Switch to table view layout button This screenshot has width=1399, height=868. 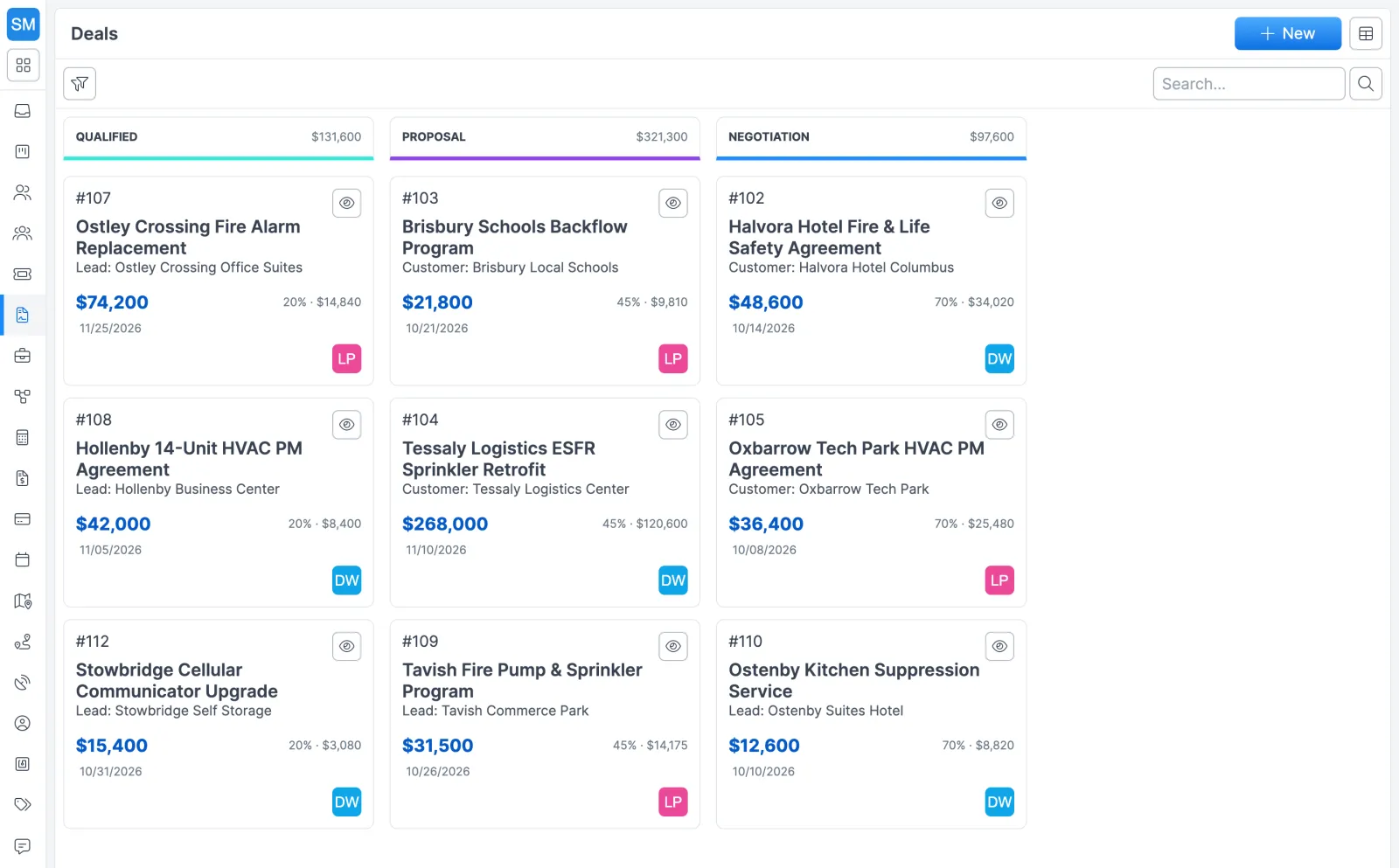(x=1366, y=34)
